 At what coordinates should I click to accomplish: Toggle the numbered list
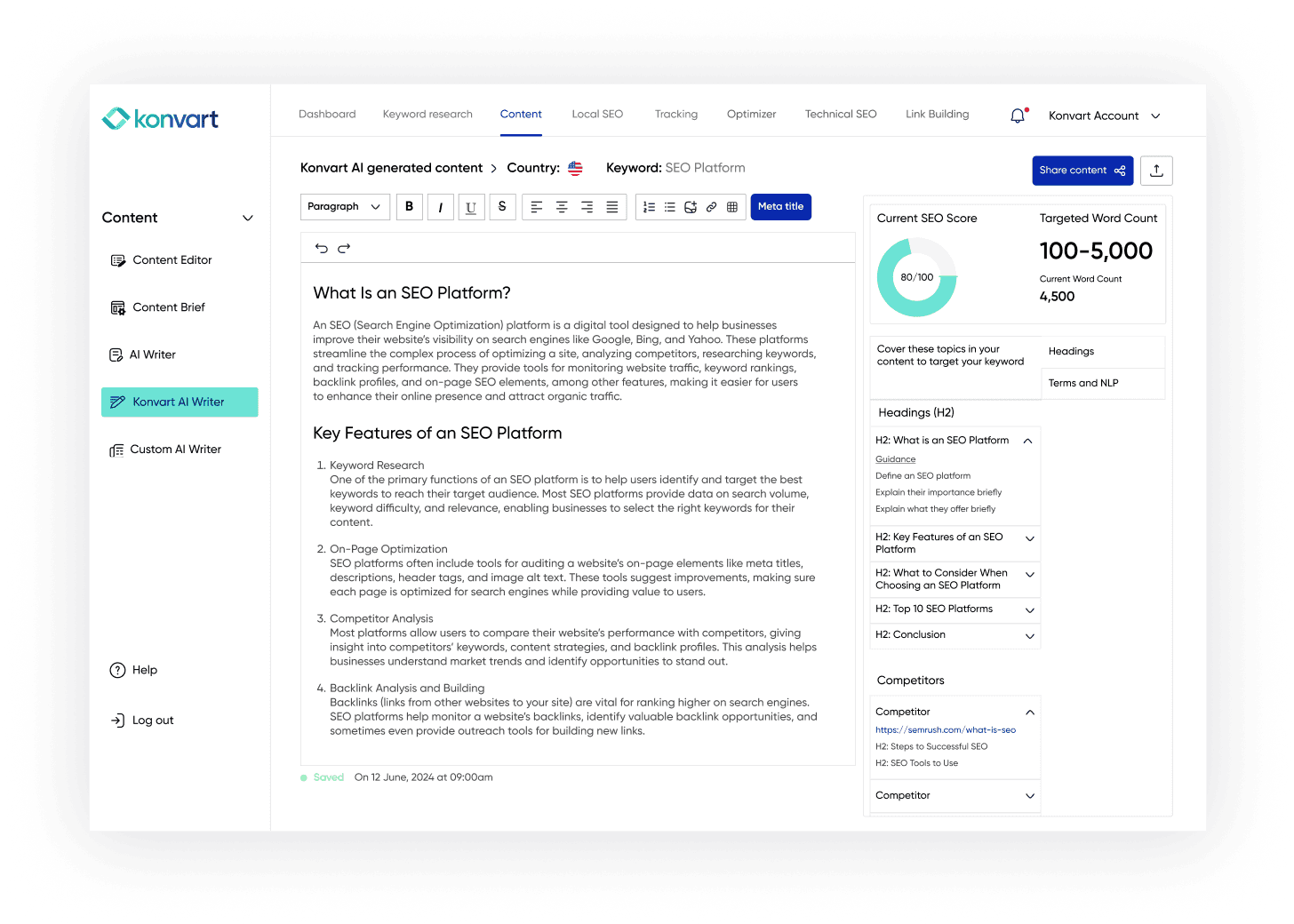coord(649,206)
